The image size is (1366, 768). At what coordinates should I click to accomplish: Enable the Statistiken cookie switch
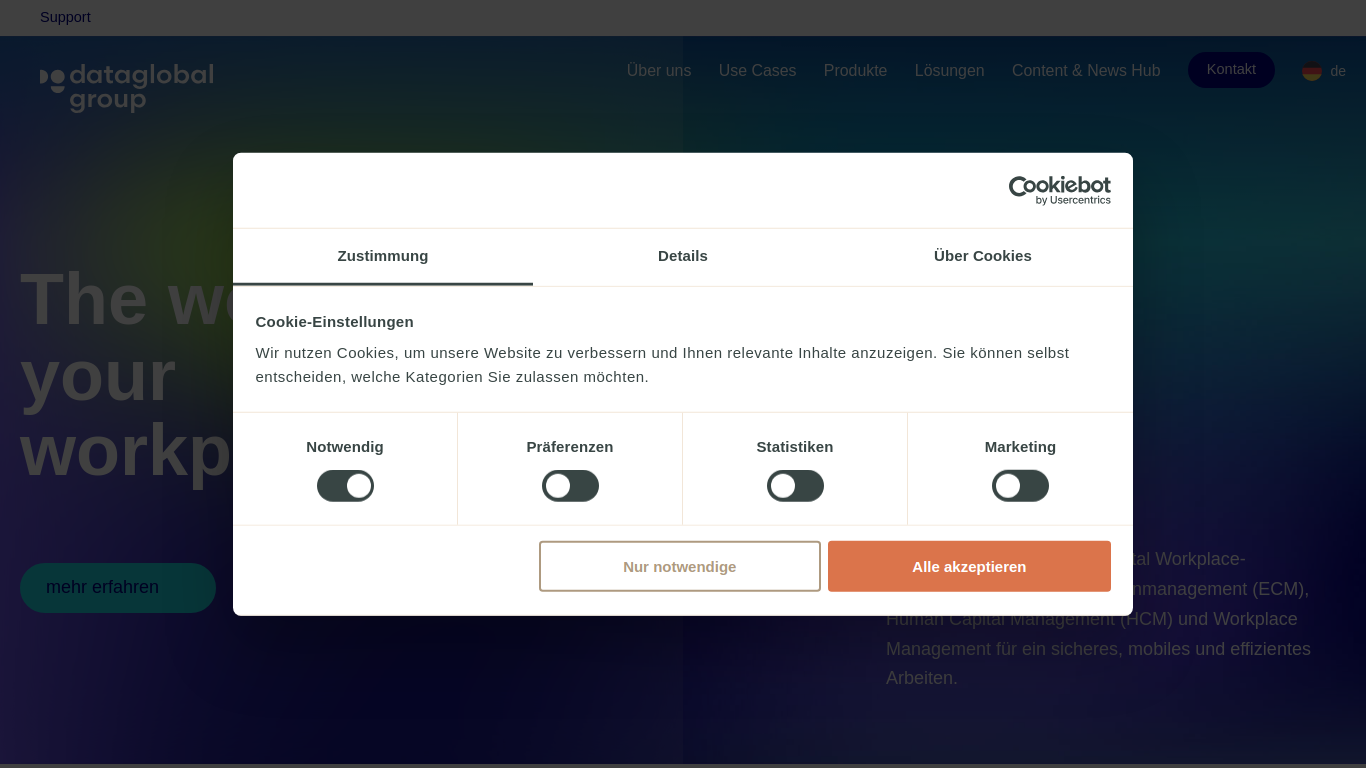(x=795, y=486)
